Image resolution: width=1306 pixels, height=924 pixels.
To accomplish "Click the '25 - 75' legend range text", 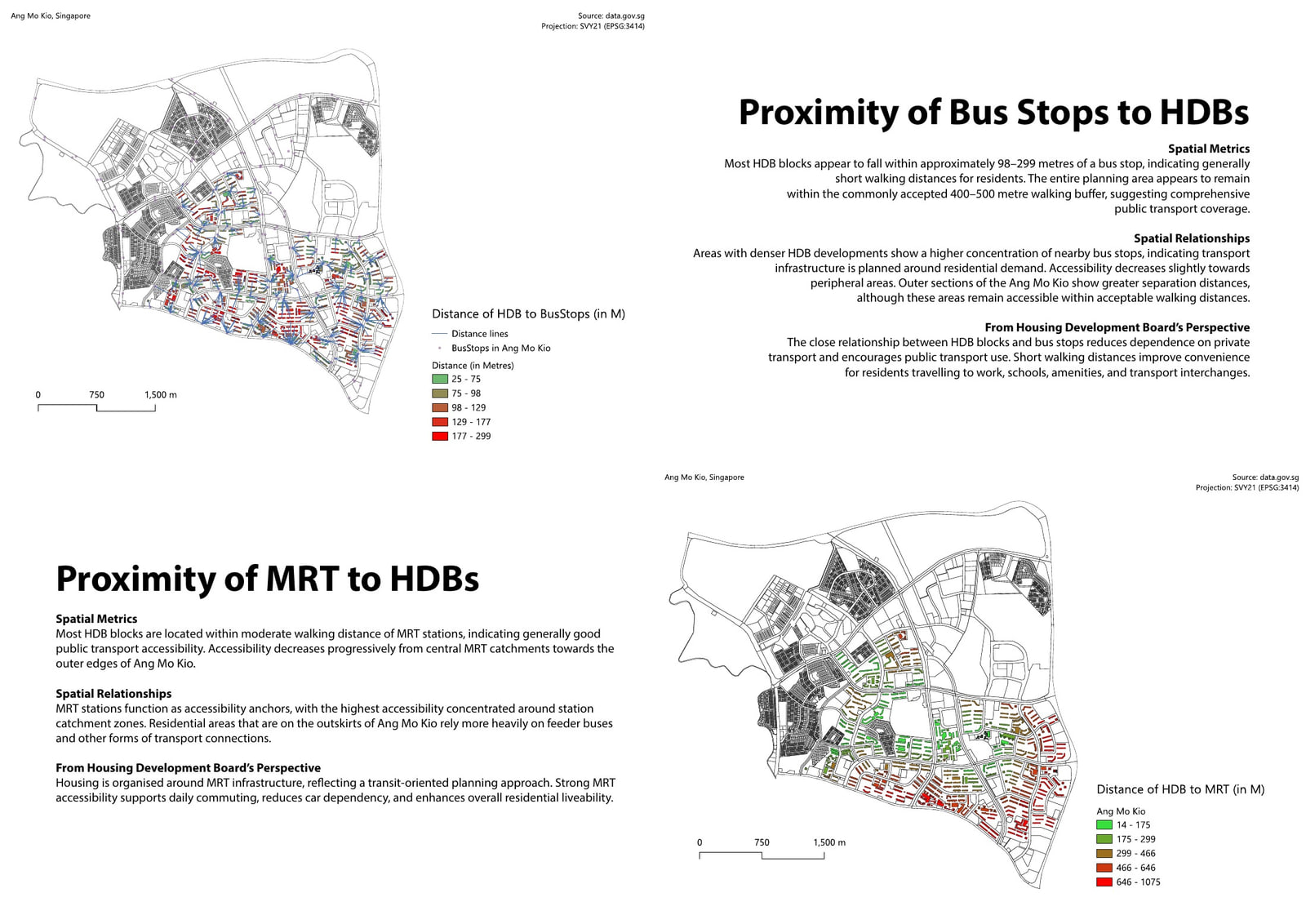I will (x=466, y=379).
